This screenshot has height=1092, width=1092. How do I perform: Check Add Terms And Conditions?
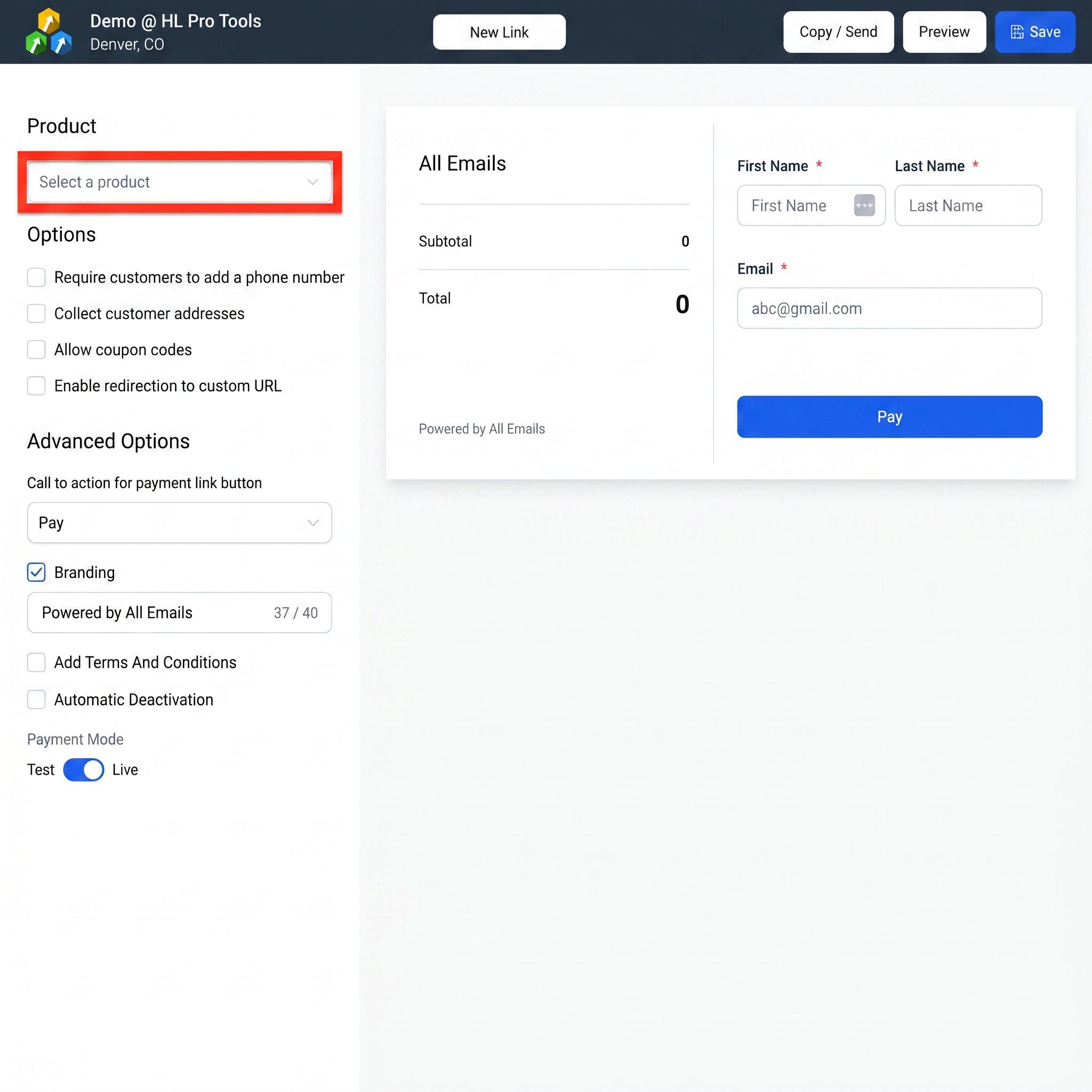(36, 662)
